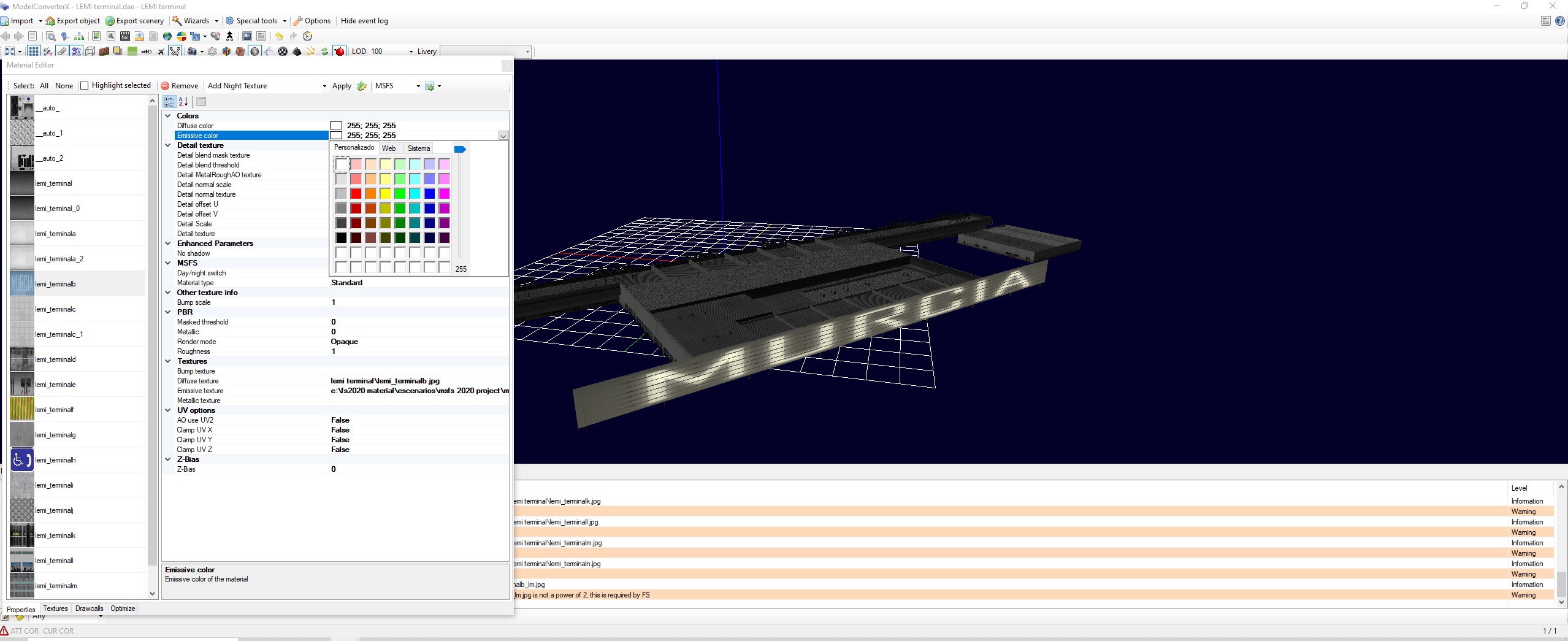The height and width of the screenshot is (641, 1568).
Task: Switch to the Optimize tab
Action: tap(123, 608)
